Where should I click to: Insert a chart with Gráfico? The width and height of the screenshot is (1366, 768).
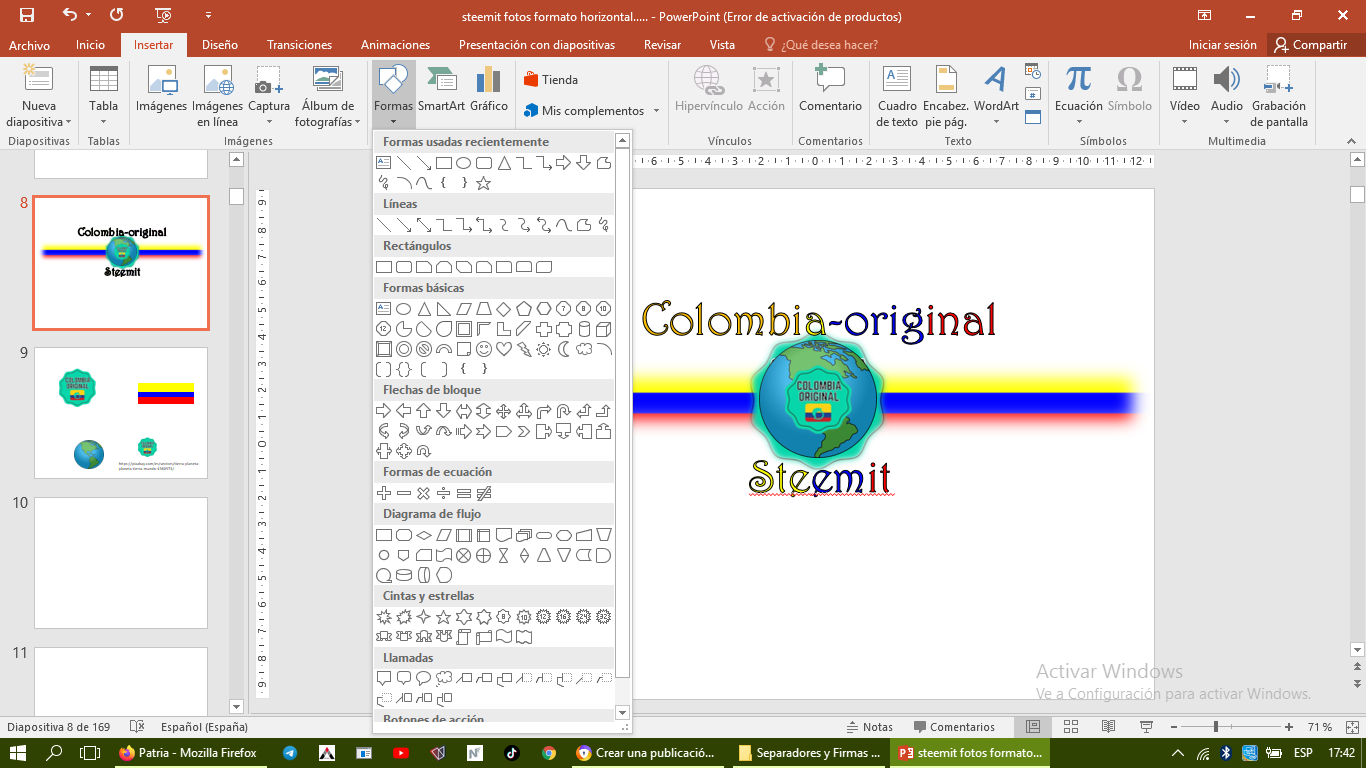coord(489,92)
